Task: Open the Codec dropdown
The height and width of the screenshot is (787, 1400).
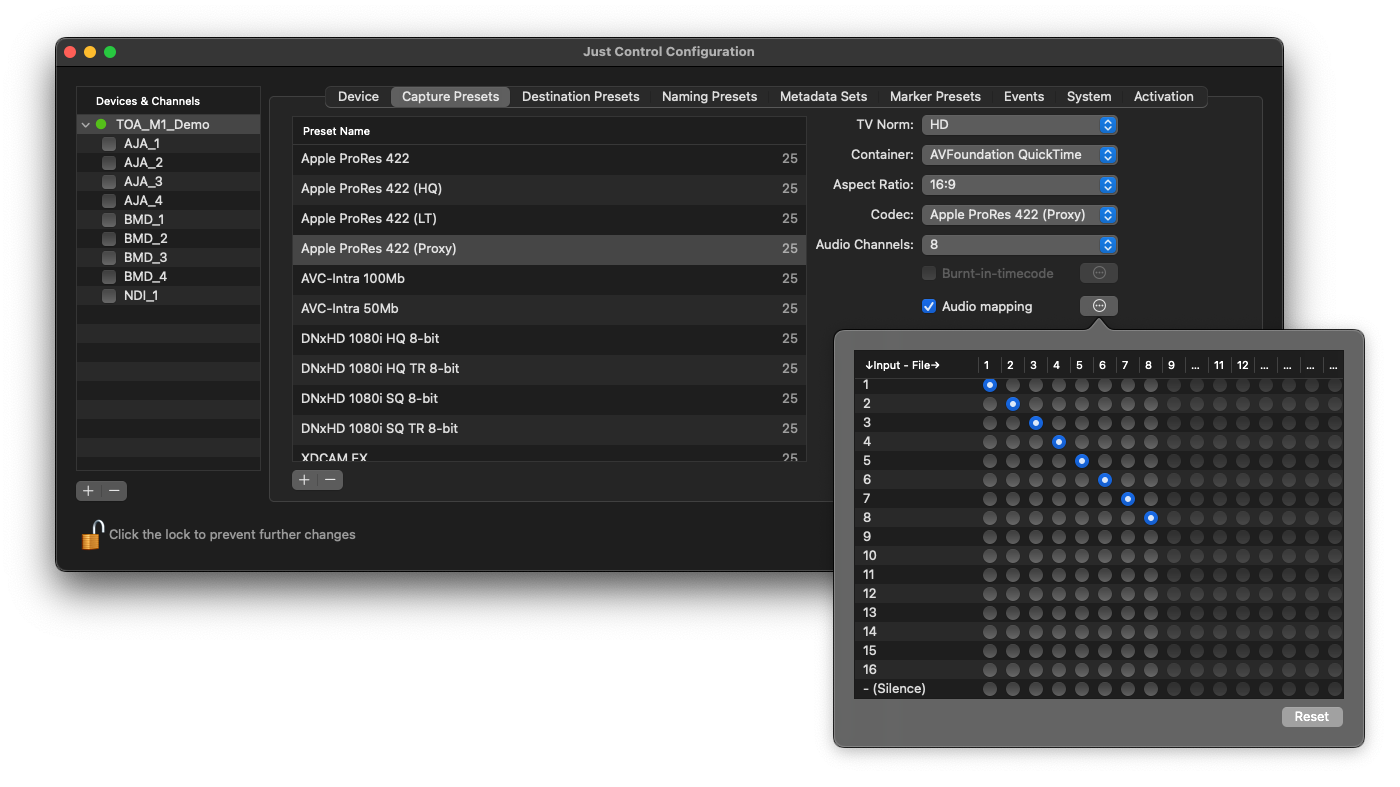Action: [x=1019, y=215]
